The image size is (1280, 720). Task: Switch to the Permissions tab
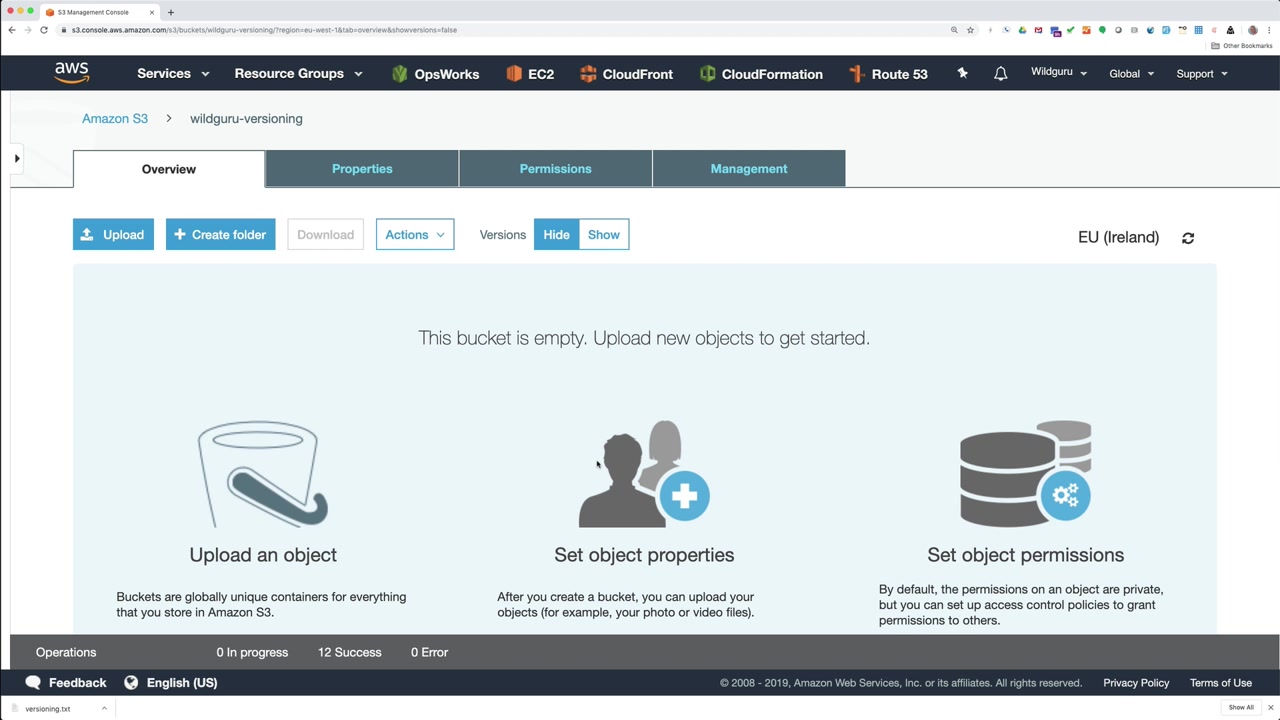tap(556, 169)
